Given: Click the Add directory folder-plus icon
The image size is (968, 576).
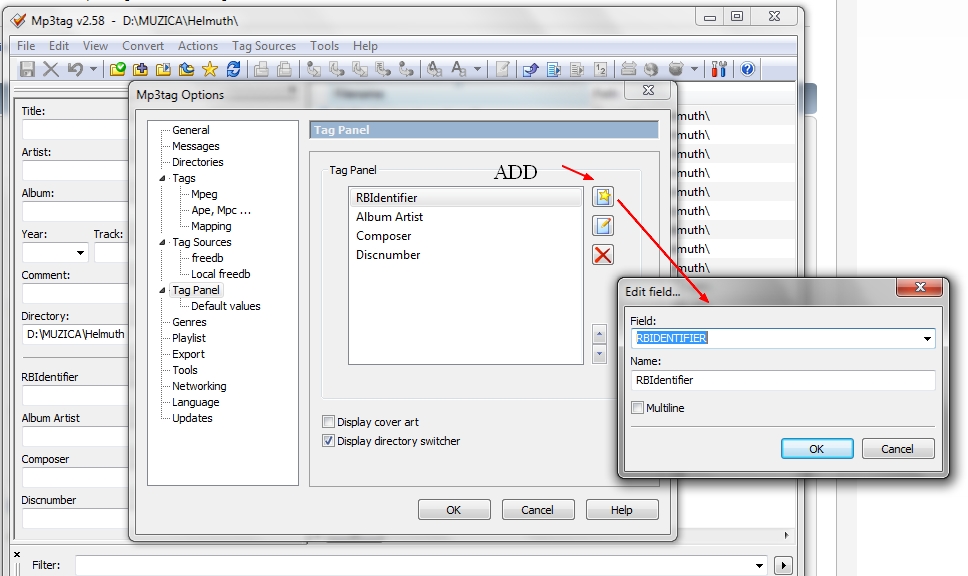Looking at the screenshot, I should (140, 69).
